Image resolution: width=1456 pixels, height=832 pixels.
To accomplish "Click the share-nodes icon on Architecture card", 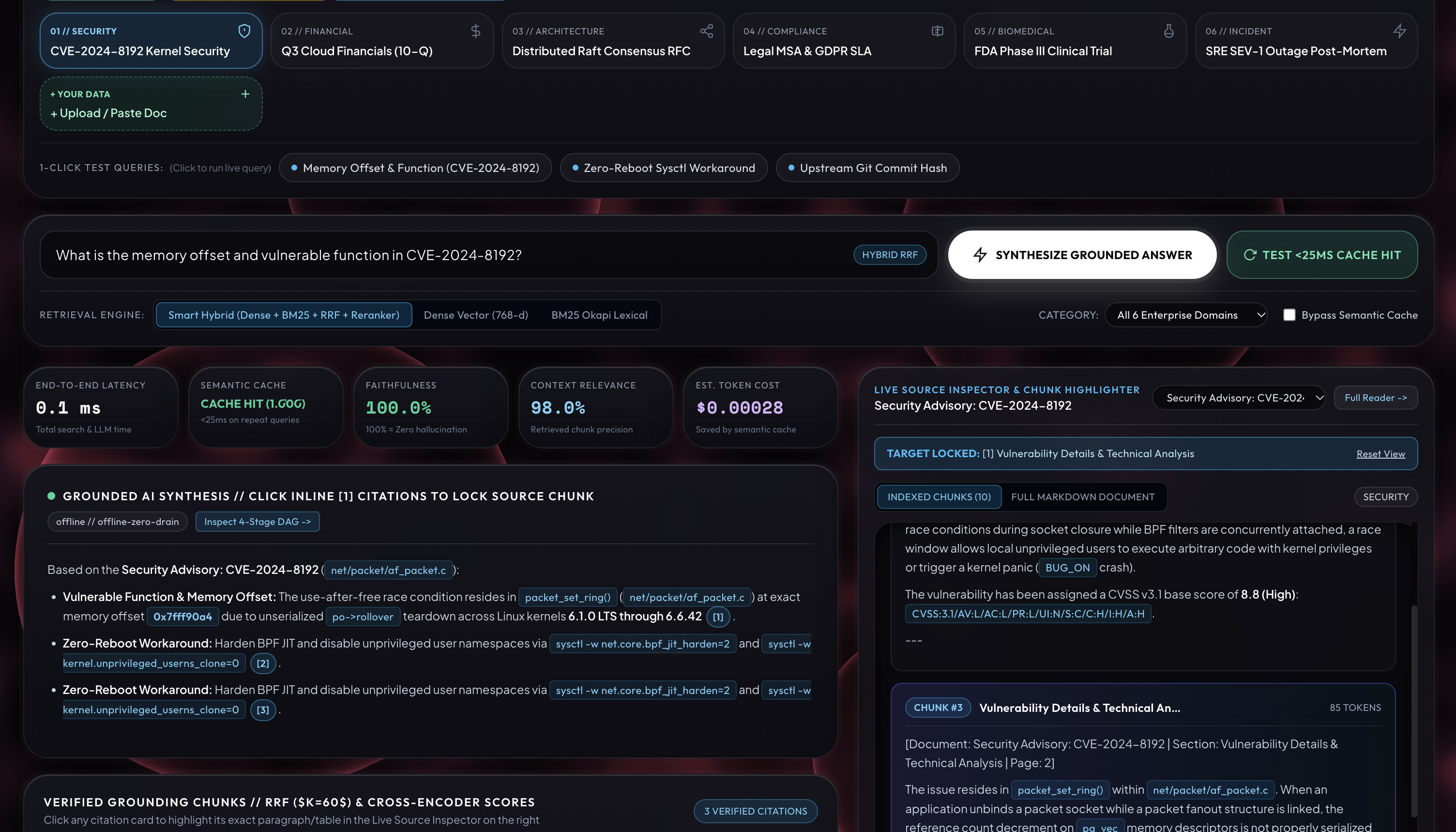I will (x=706, y=31).
